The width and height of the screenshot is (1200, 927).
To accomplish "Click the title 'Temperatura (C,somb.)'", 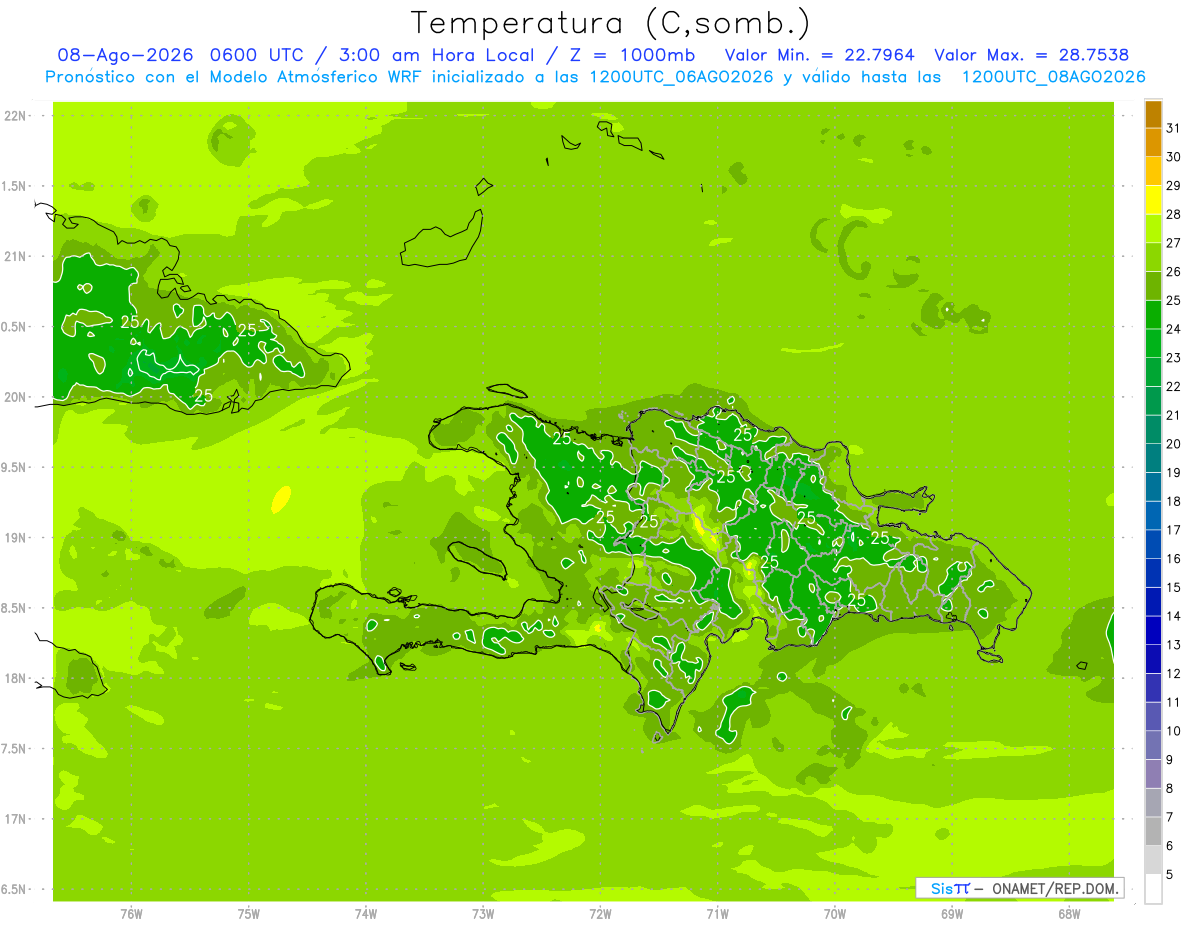I will click(610, 23).
